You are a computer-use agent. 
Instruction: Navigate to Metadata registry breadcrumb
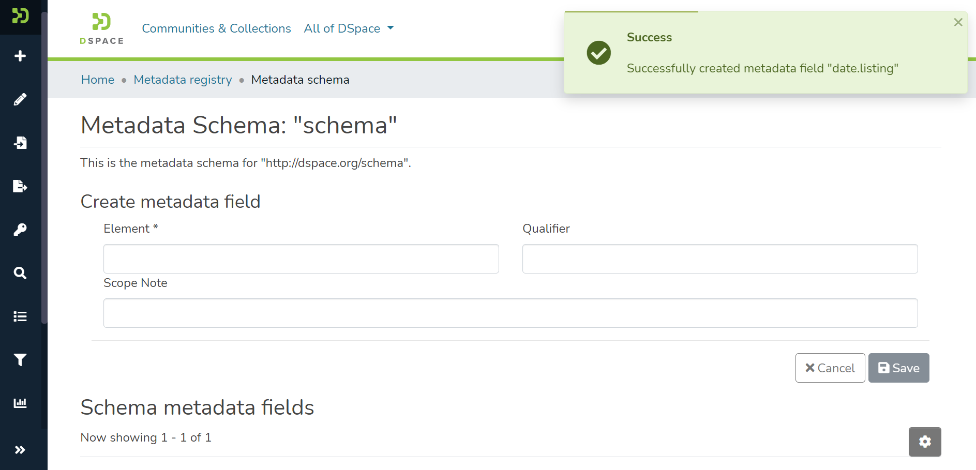tap(182, 80)
